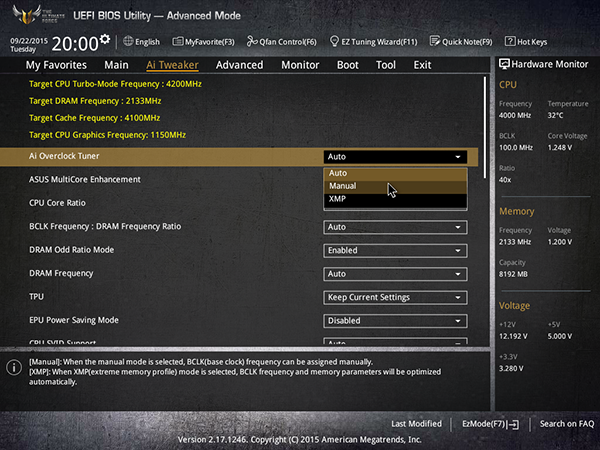Click Search on FAQ
This screenshot has width=600, height=450.
tap(567, 424)
